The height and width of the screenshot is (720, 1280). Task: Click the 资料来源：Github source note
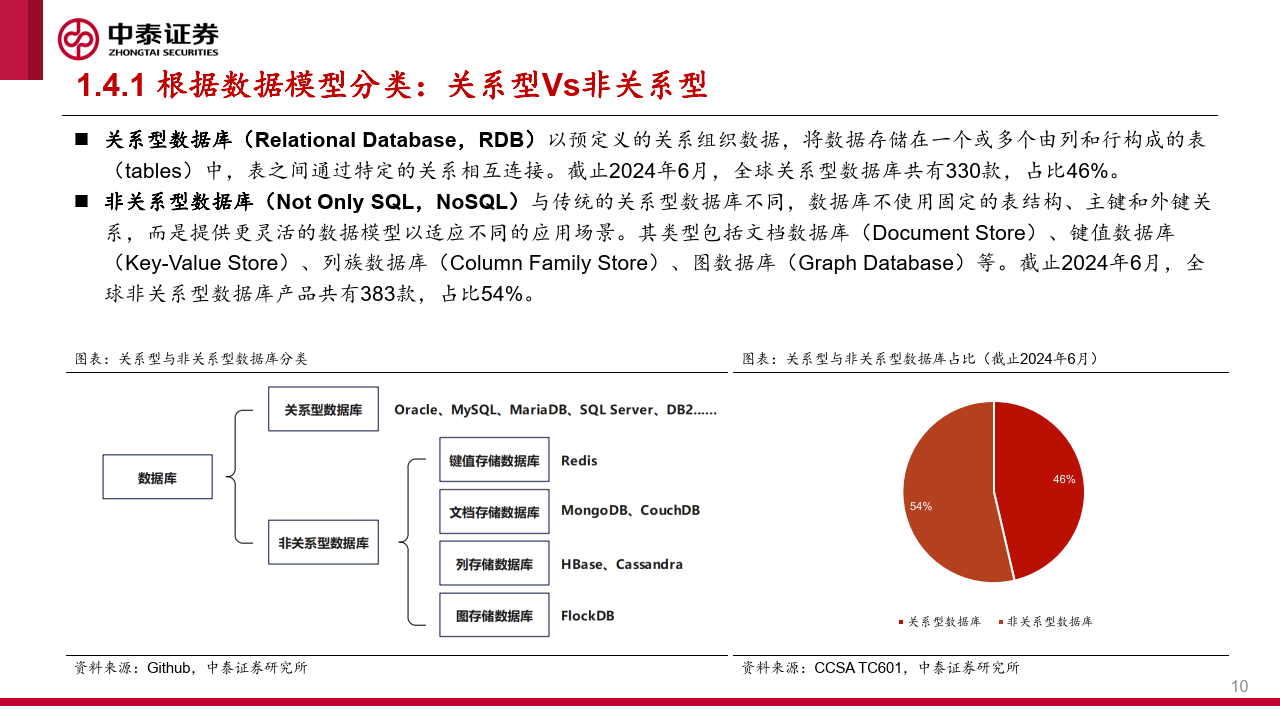192,667
